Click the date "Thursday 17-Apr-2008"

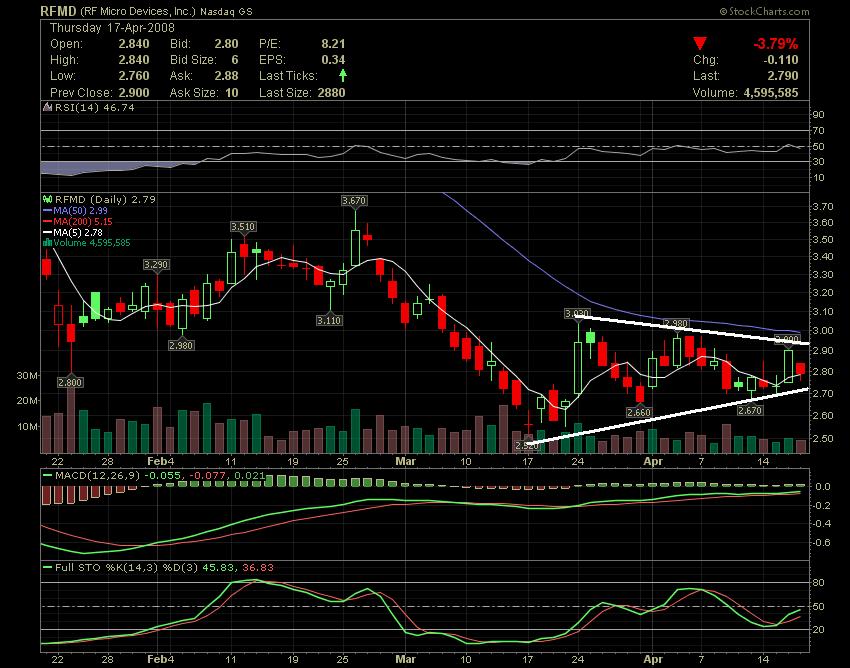[112, 28]
